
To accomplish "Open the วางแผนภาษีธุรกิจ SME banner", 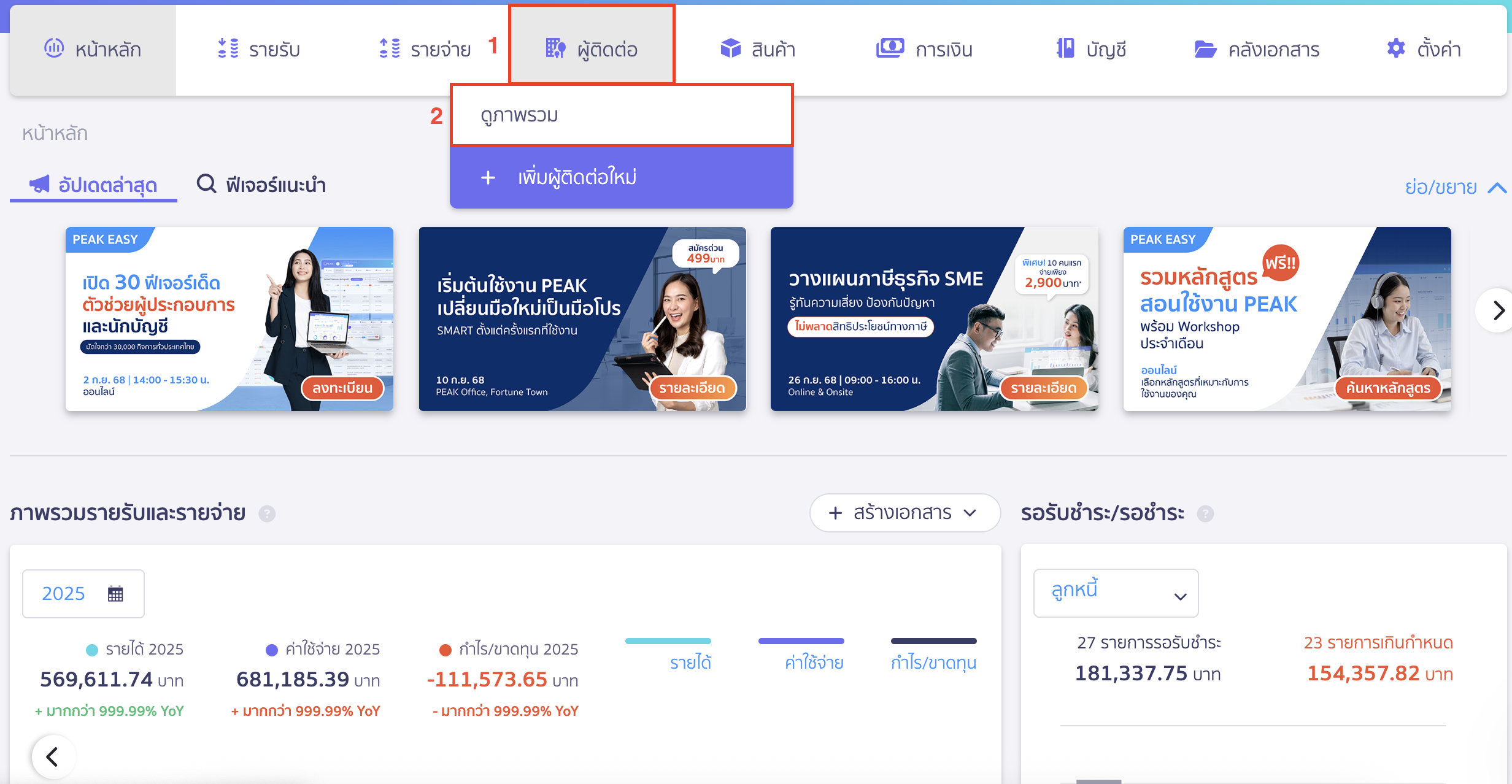I will tap(935, 319).
